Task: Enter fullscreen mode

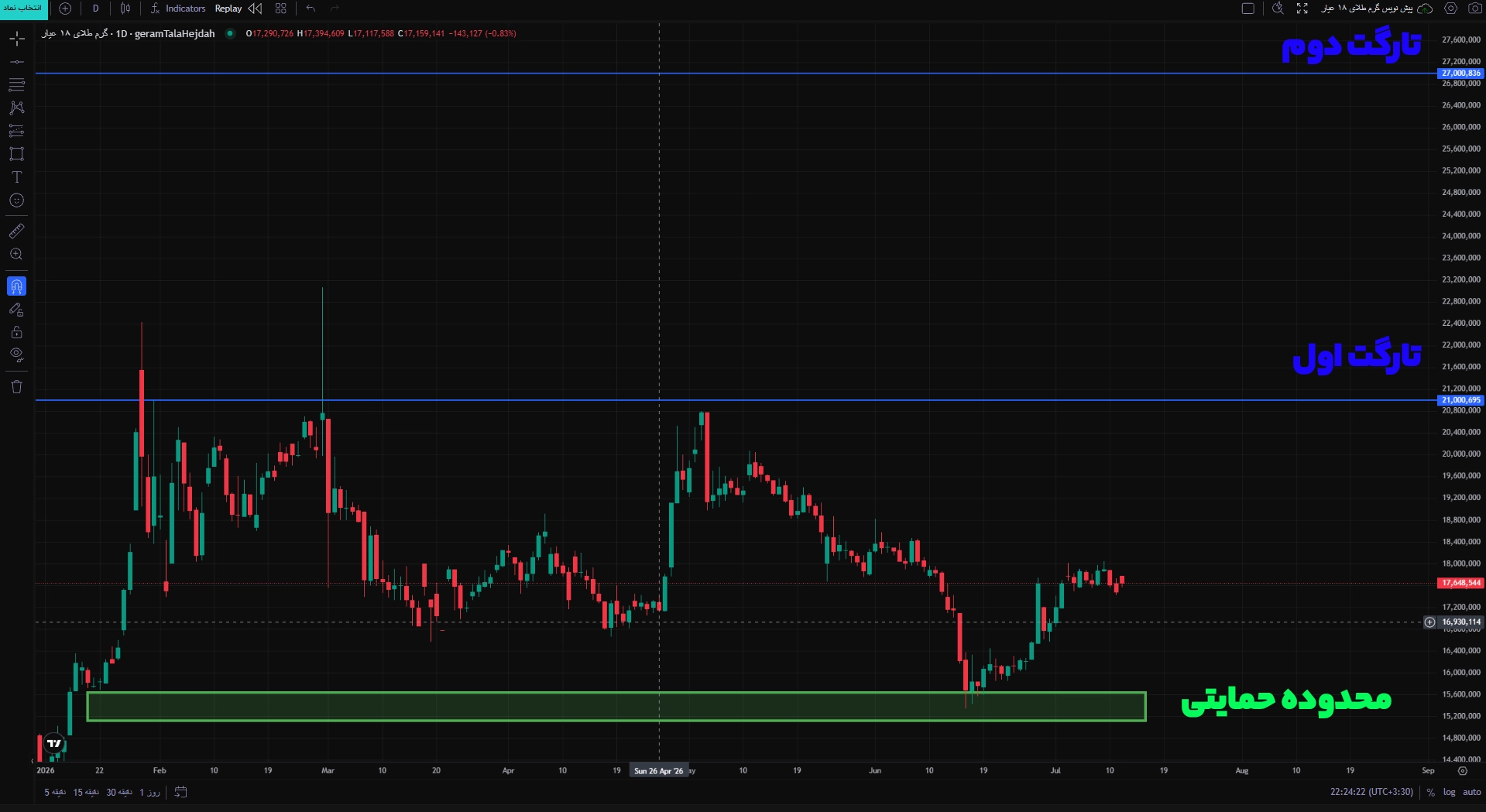Action: tap(1302, 9)
